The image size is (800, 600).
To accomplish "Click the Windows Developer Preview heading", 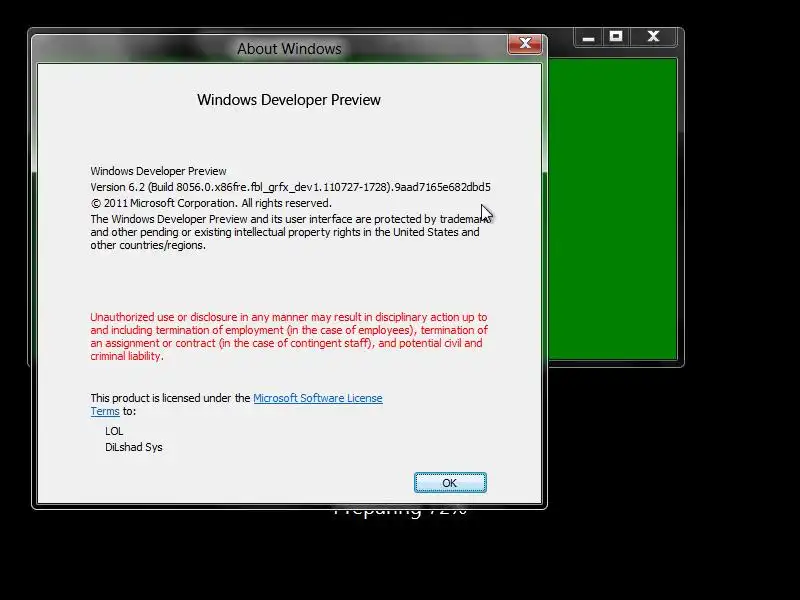I will click(x=289, y=99).
